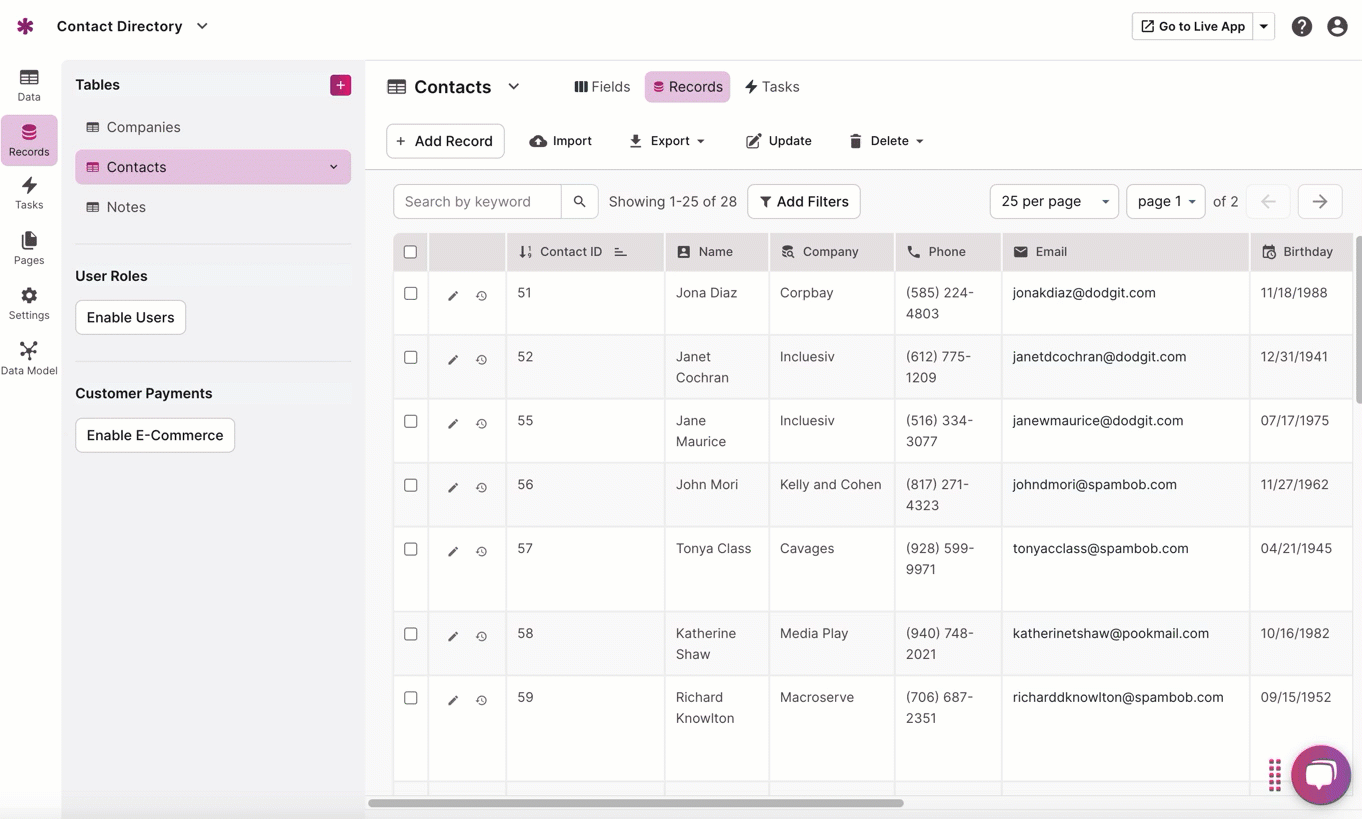The width and height of the screenshot is (1362, 819).
Task: Switch to the Tasks tab
Action: point(772,87)
